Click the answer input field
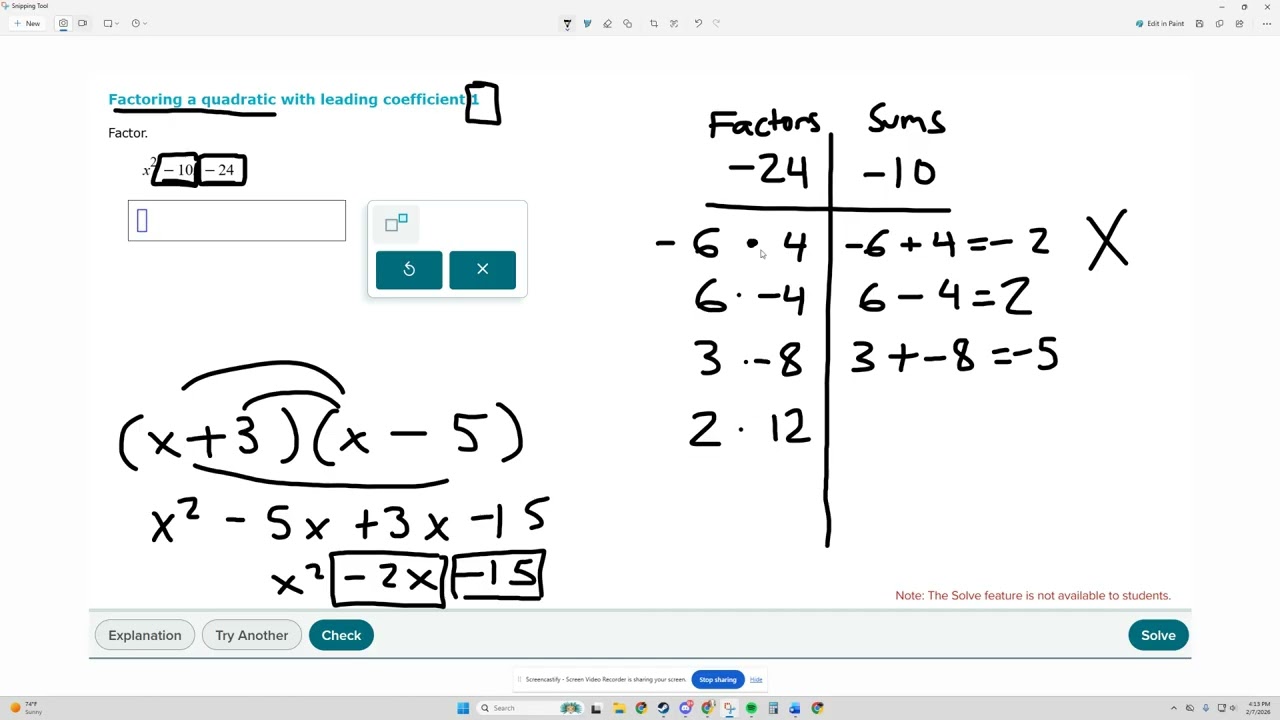Viewport: 1280px width, 720px height. (237, 220)
